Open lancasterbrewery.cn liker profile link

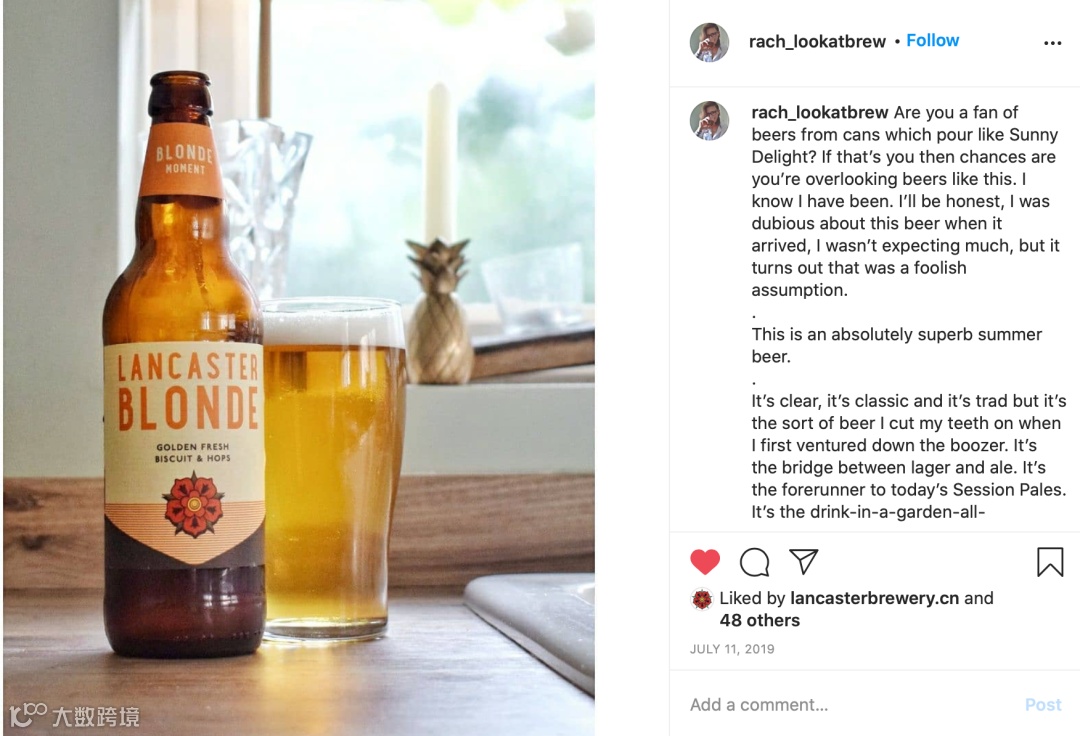pyautogui.click(x=874, y=598)
